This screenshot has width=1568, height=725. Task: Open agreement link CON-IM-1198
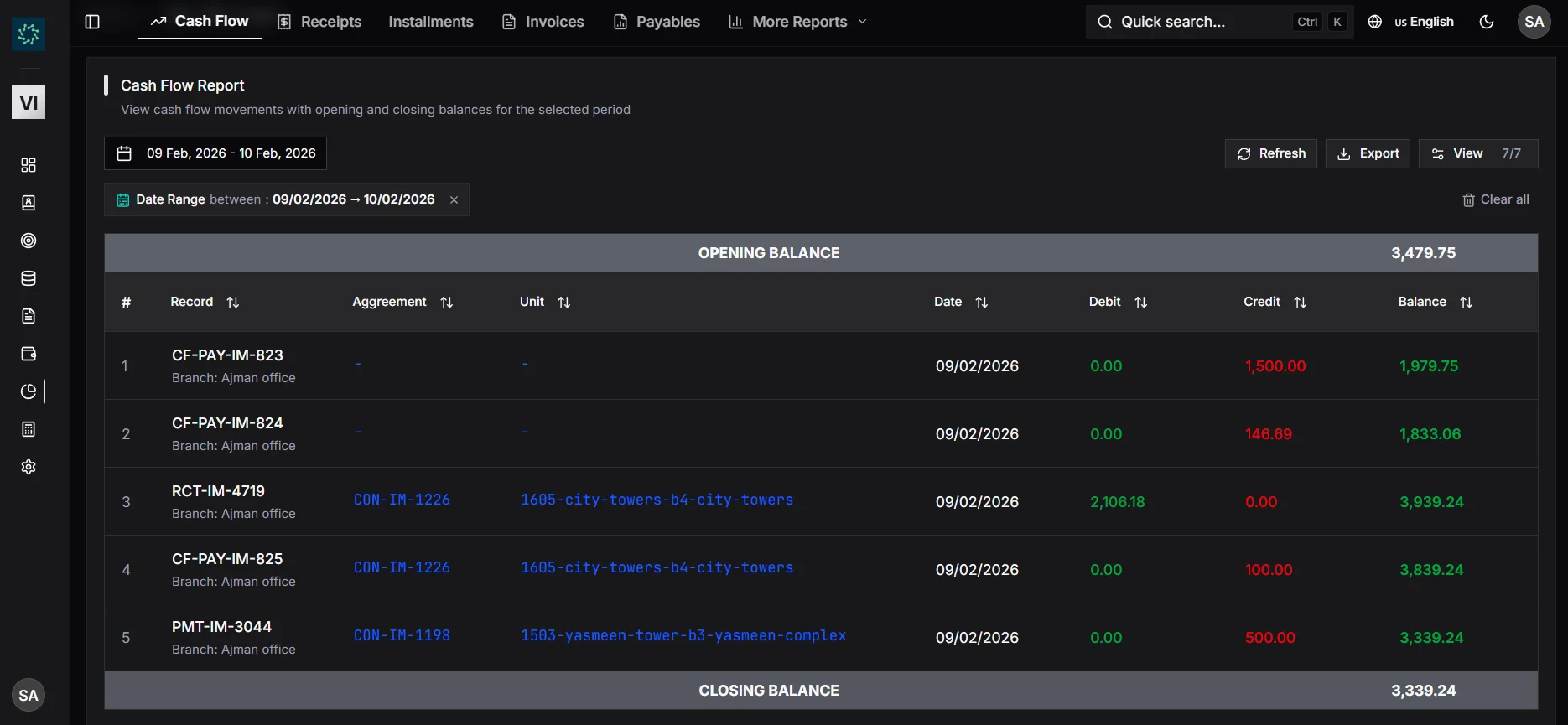pyautogui.click(x=402, y=635)
